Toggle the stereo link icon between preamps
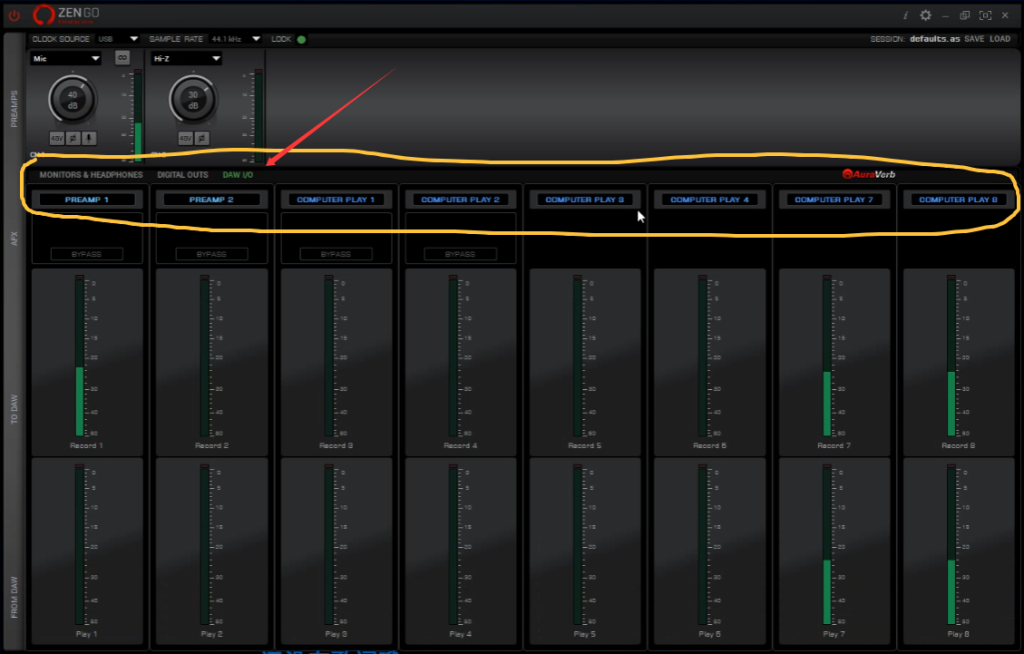 (x=122, y=58)
